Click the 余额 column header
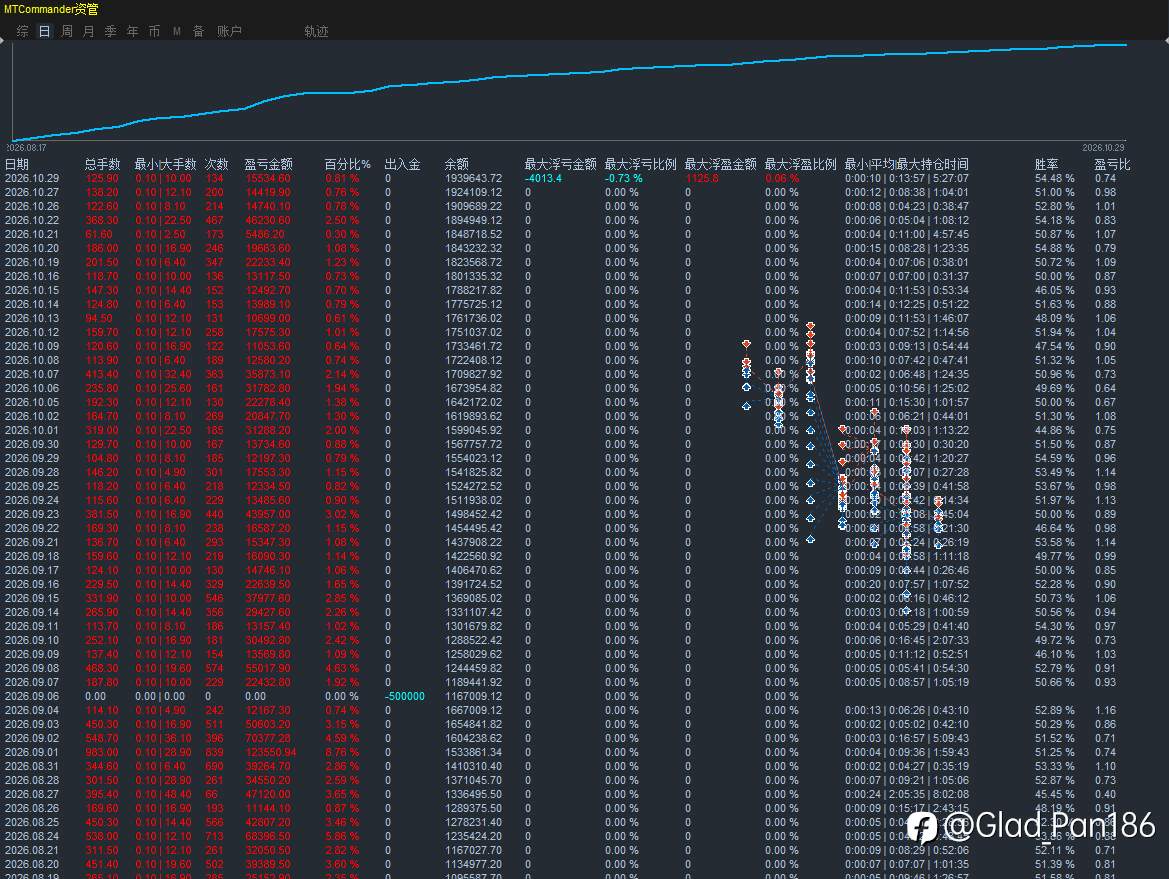Screen dimensions: 1169x879 (x=456, y=164)
